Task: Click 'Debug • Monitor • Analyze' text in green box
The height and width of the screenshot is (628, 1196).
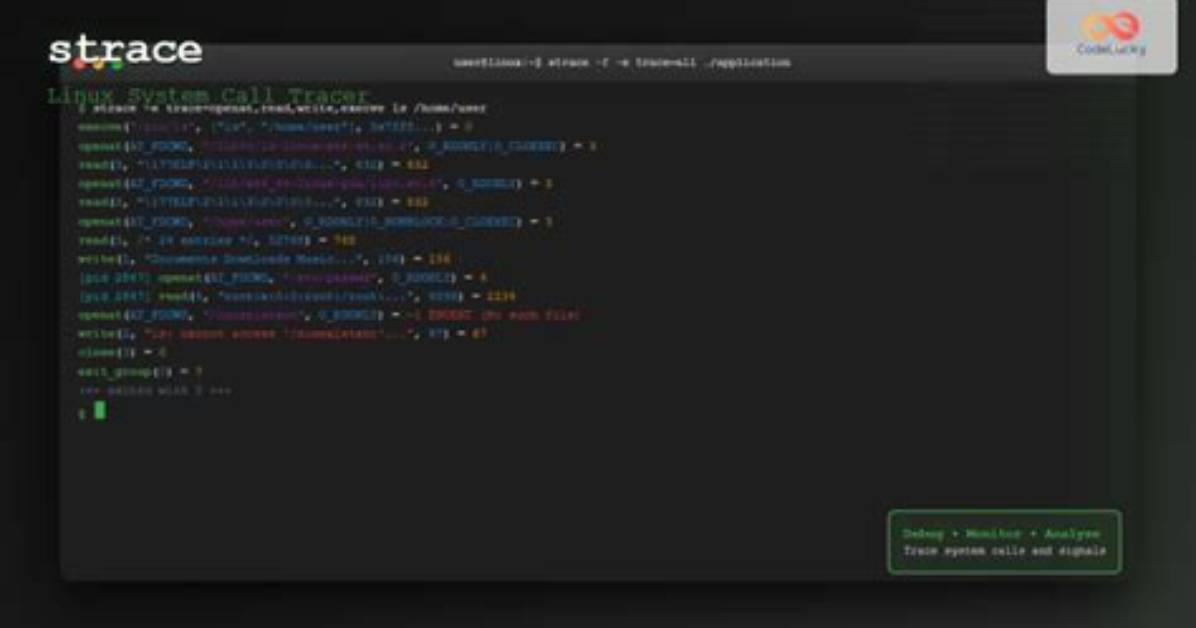Action: click(1001, 533)
